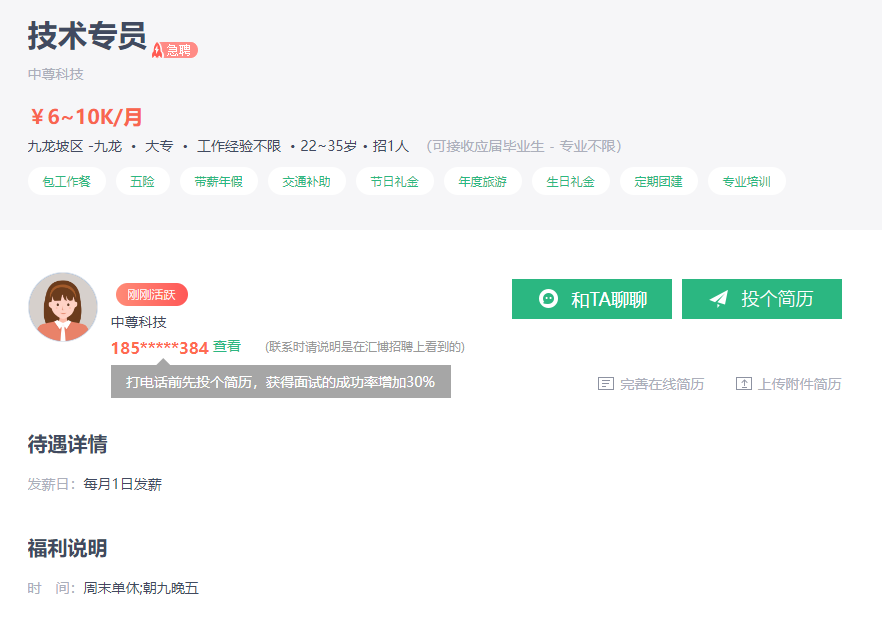Screen dimensions: 882x623
Task: Click the note 可接收应届毕业生 - 专业不限
Action: (x=524, y=146)
